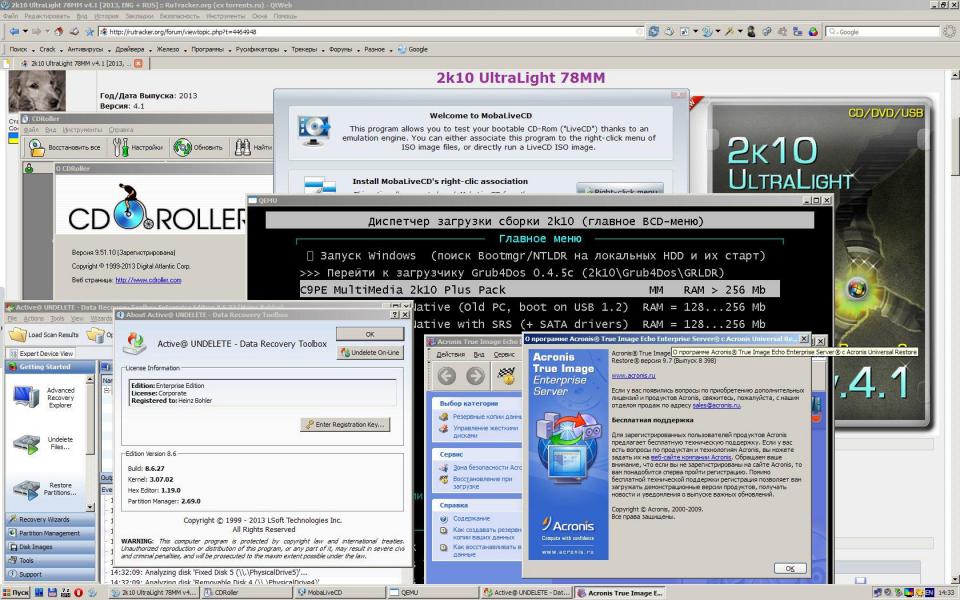Open the red Opera icon in quick launch
The height and width of the screenshot is (600, 960).
(x=78, y=592)
